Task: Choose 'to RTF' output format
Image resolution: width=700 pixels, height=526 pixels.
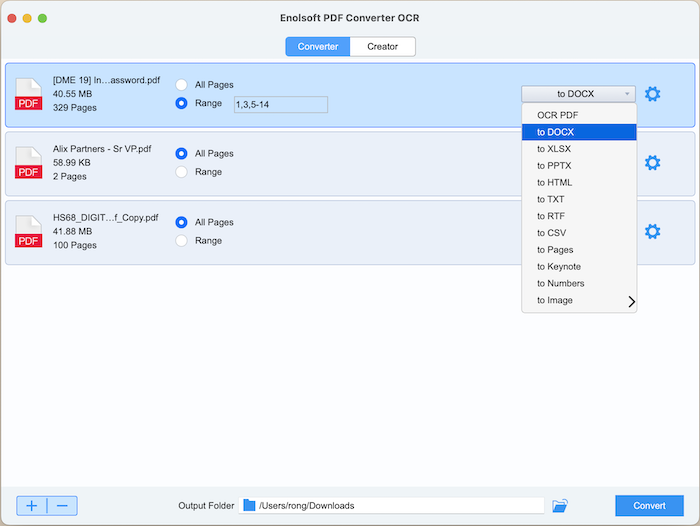Action: 579,216
